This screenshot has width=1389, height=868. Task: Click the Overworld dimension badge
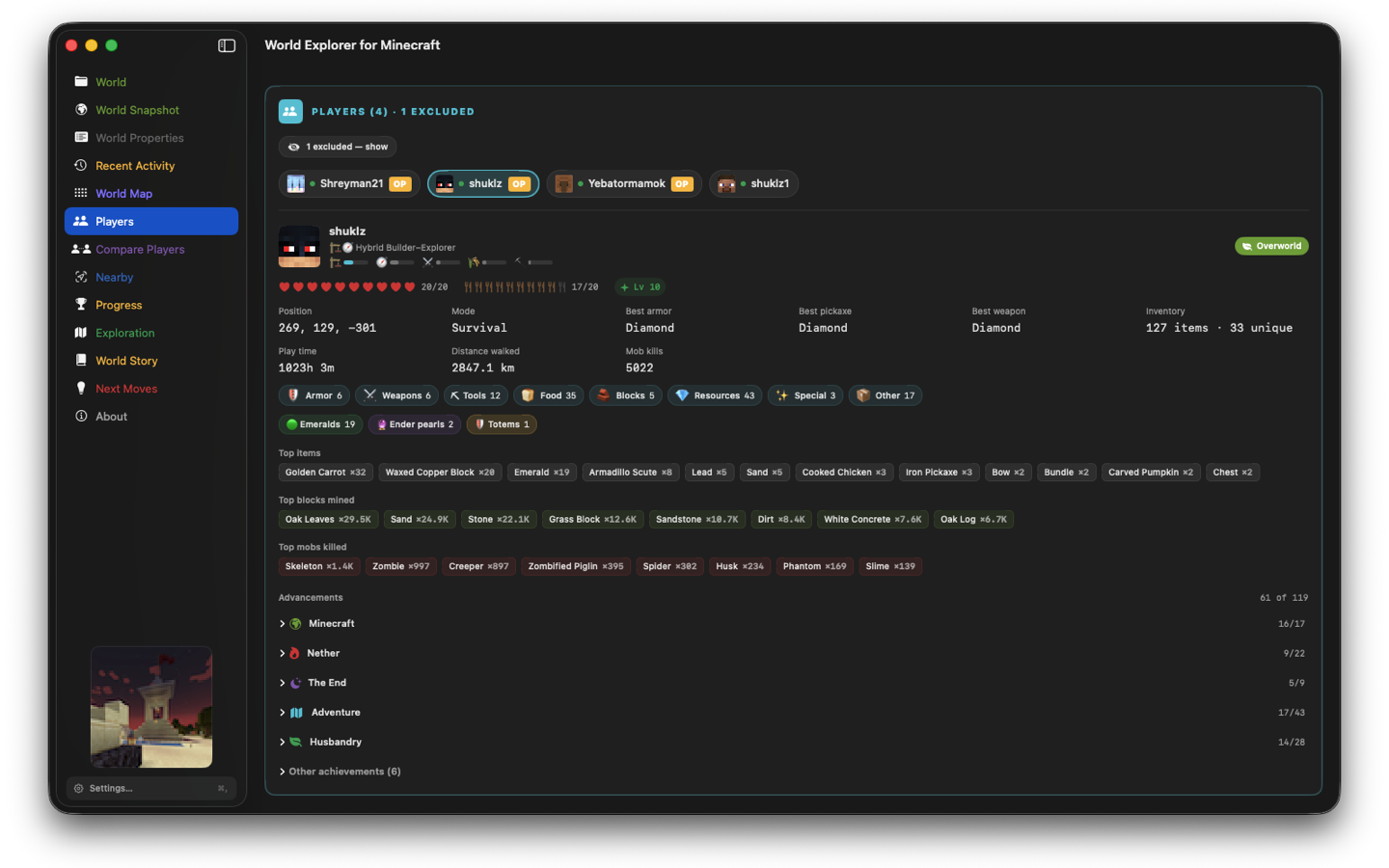(x=1271, y=246)
